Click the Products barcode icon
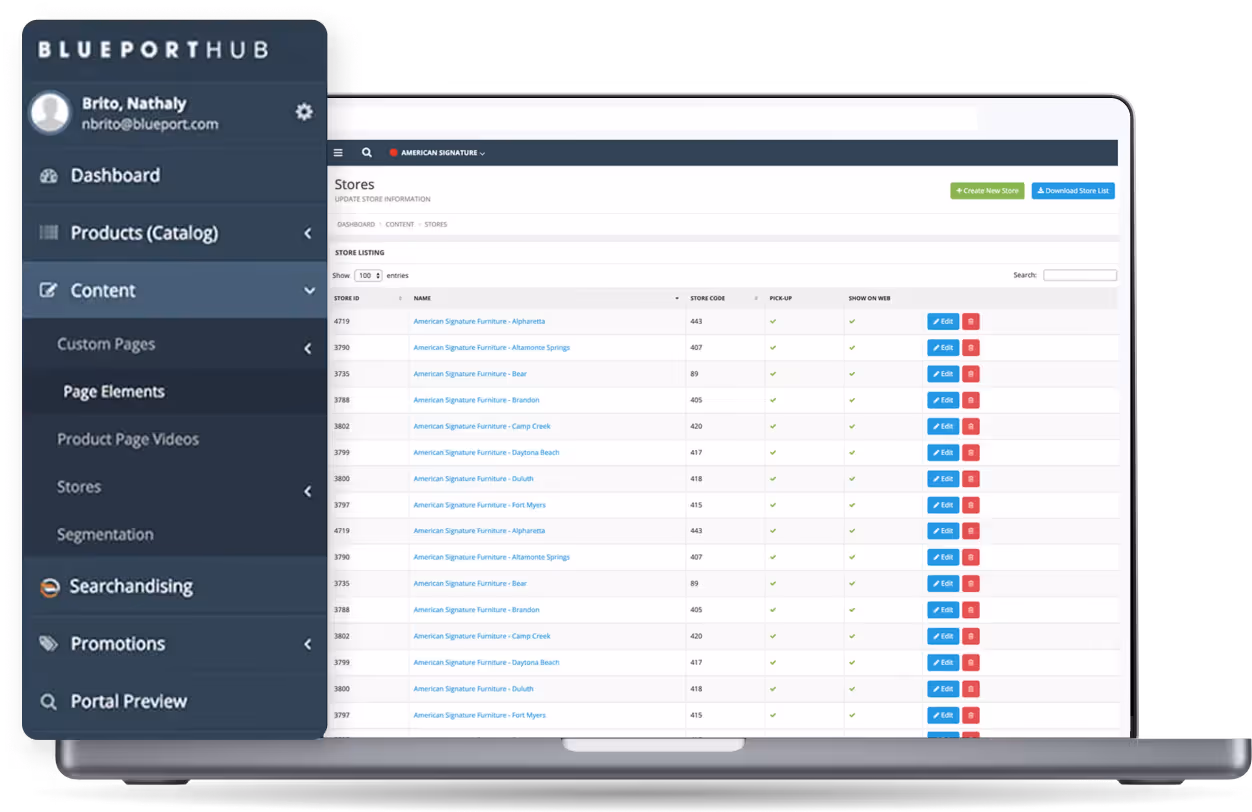1252x812 pixels. pyautogui.click(x=48, y=233)
